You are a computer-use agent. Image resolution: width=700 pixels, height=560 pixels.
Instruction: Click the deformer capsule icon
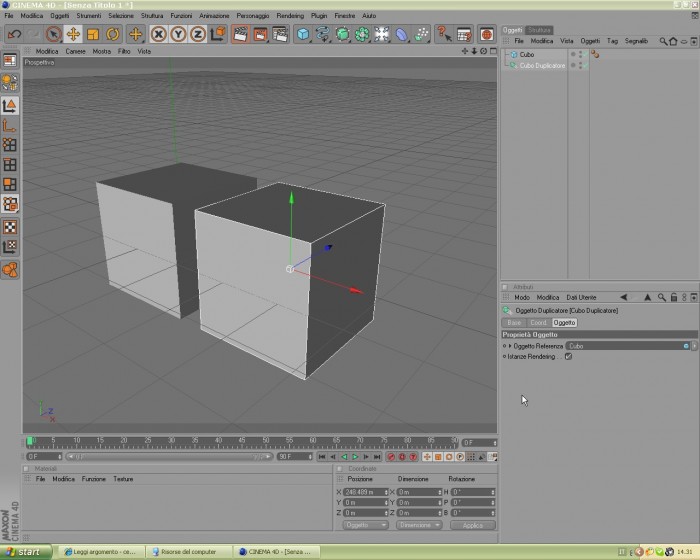401,34
